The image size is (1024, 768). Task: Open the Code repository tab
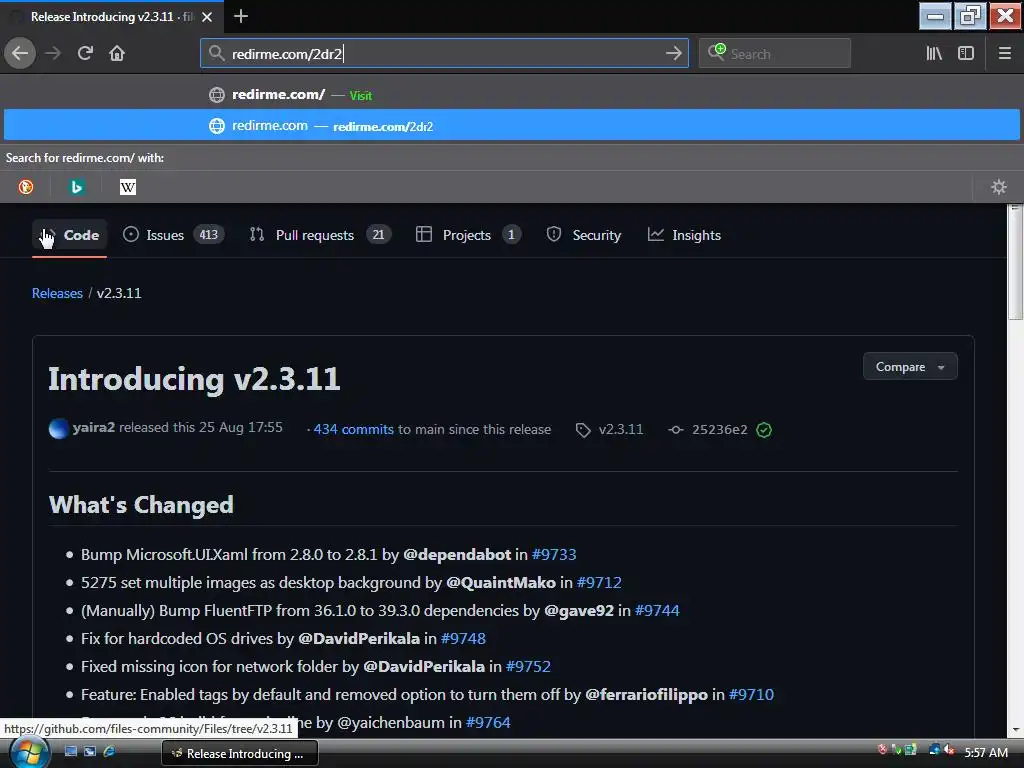tap(69, 235)
